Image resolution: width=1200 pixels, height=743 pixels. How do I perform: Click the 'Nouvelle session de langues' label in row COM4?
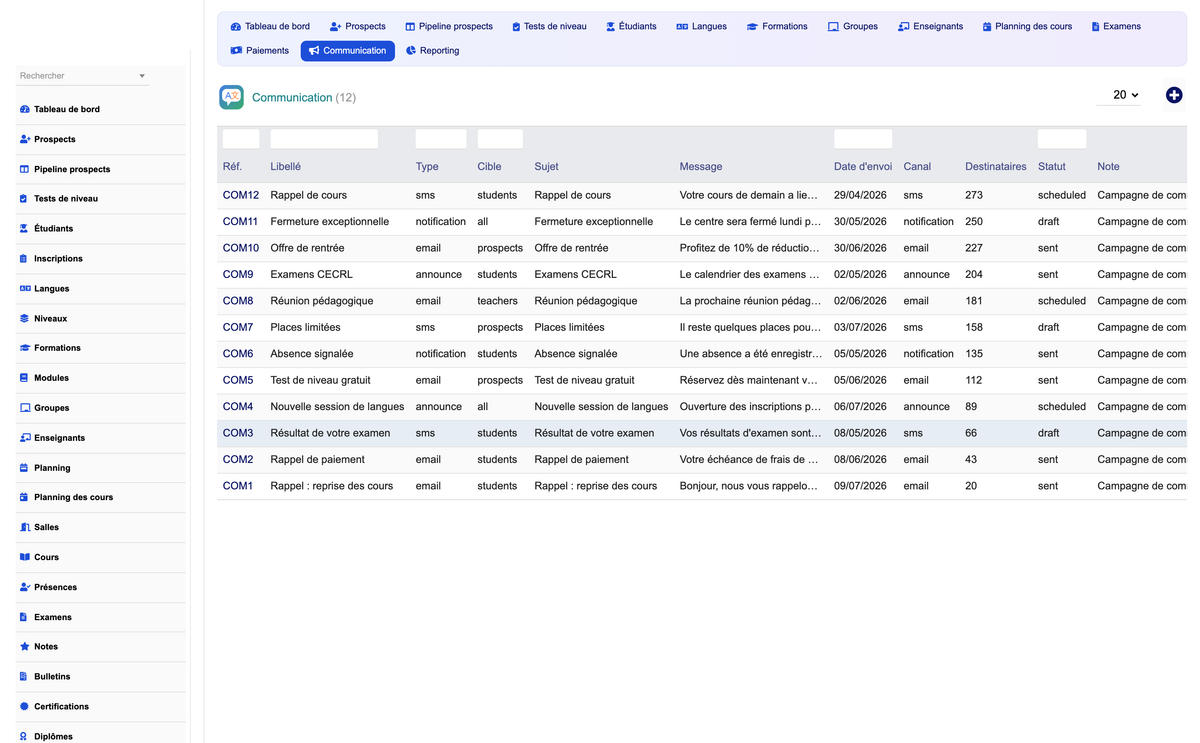click(x=338, y=407)
